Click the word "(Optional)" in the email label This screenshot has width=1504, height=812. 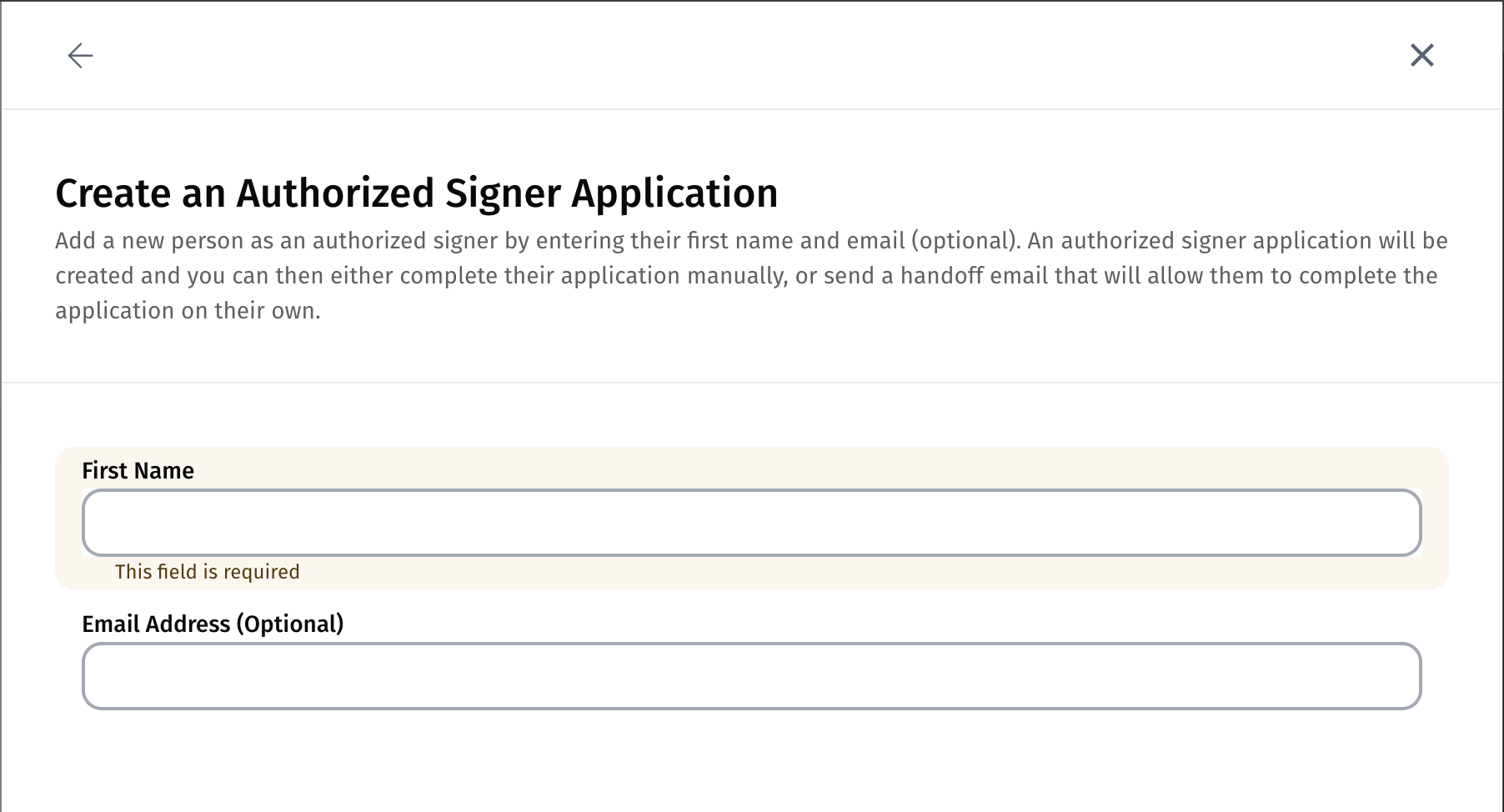click(289, 624)
